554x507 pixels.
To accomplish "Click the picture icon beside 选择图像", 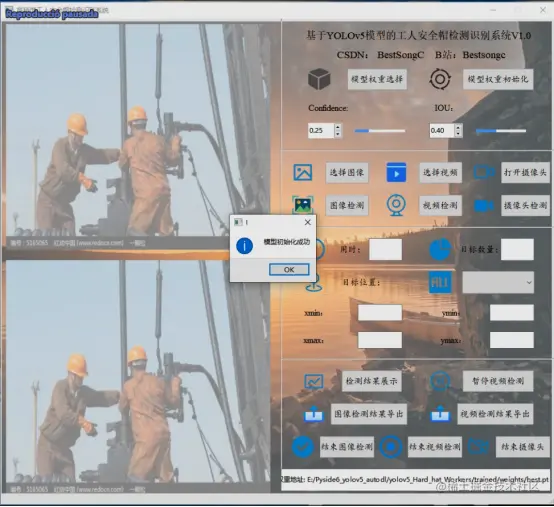I will [x=303, y=172].
